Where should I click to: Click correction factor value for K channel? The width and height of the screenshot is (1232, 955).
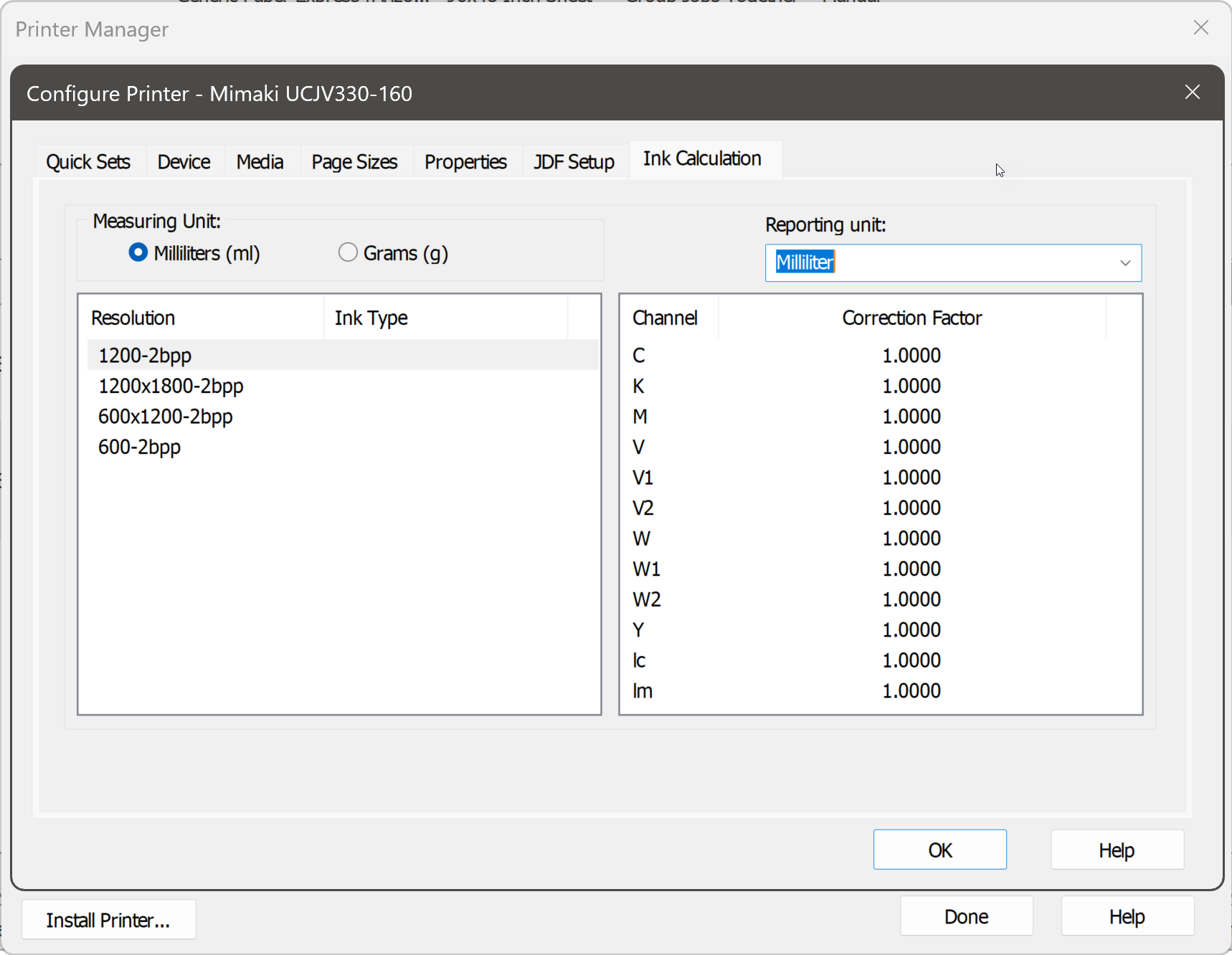(x=911, y=386)
